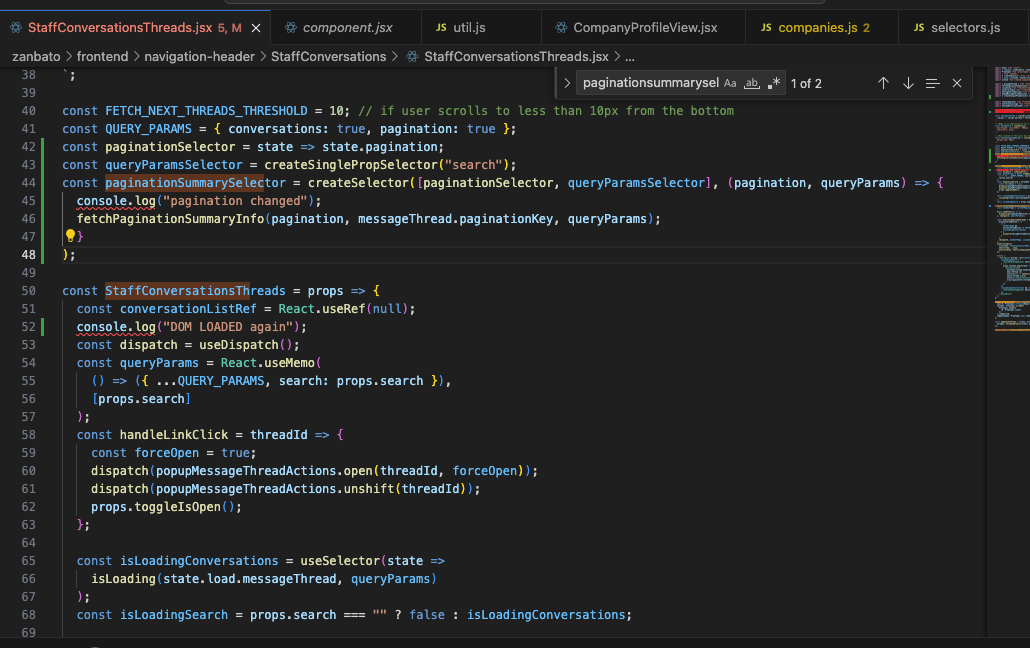Image resolution: width=1030 pixels, height=648 pixels.
Task: Close the find widget
Action: tap(957, 83)
